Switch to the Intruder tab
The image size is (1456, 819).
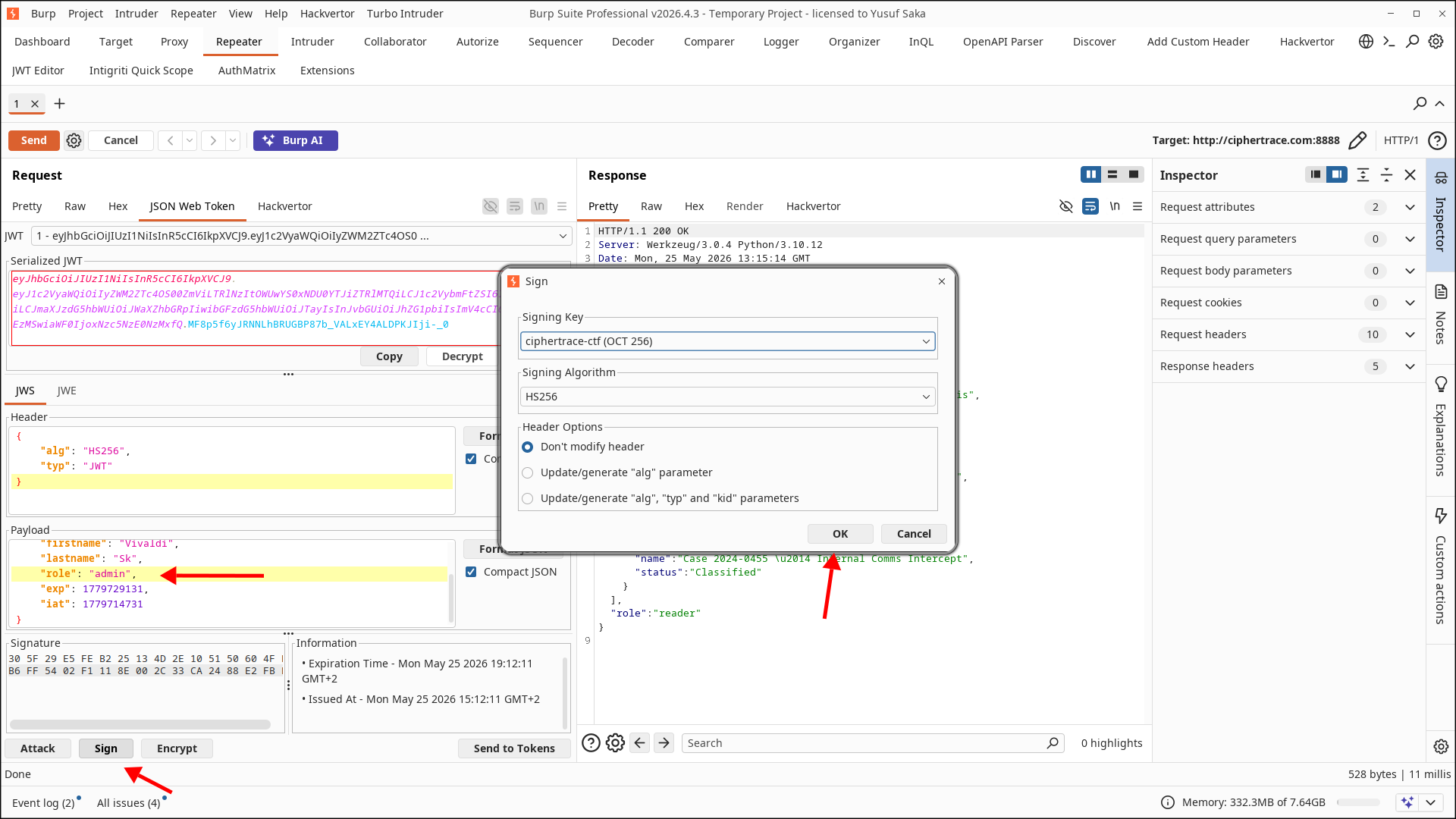pos(312,42)
